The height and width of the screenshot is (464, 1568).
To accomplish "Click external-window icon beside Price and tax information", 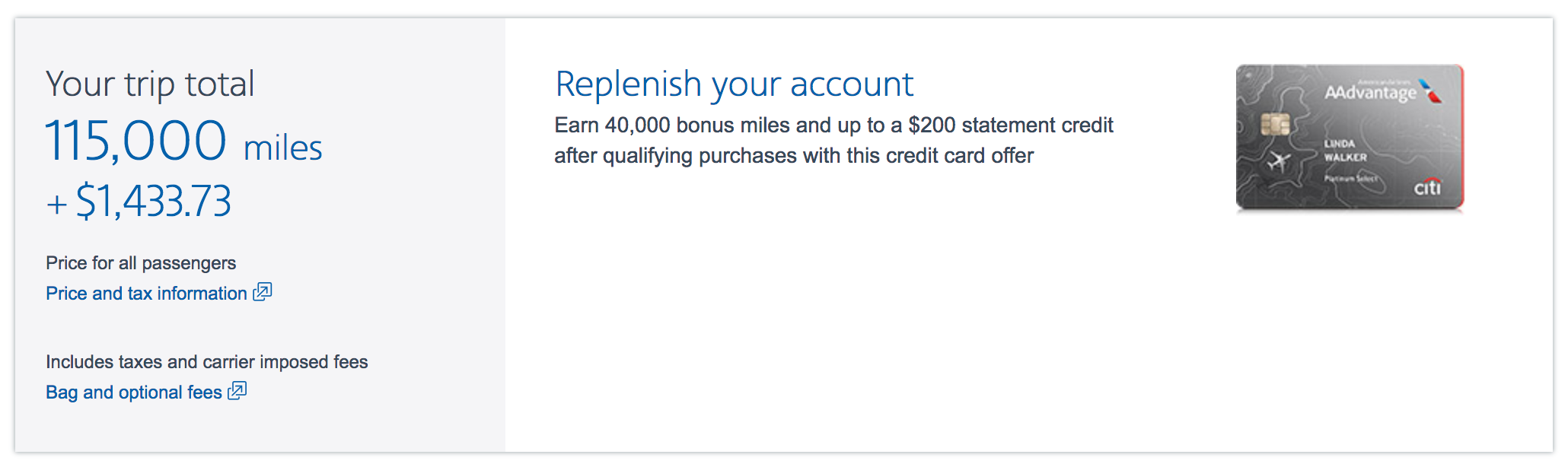I will 263,292.
